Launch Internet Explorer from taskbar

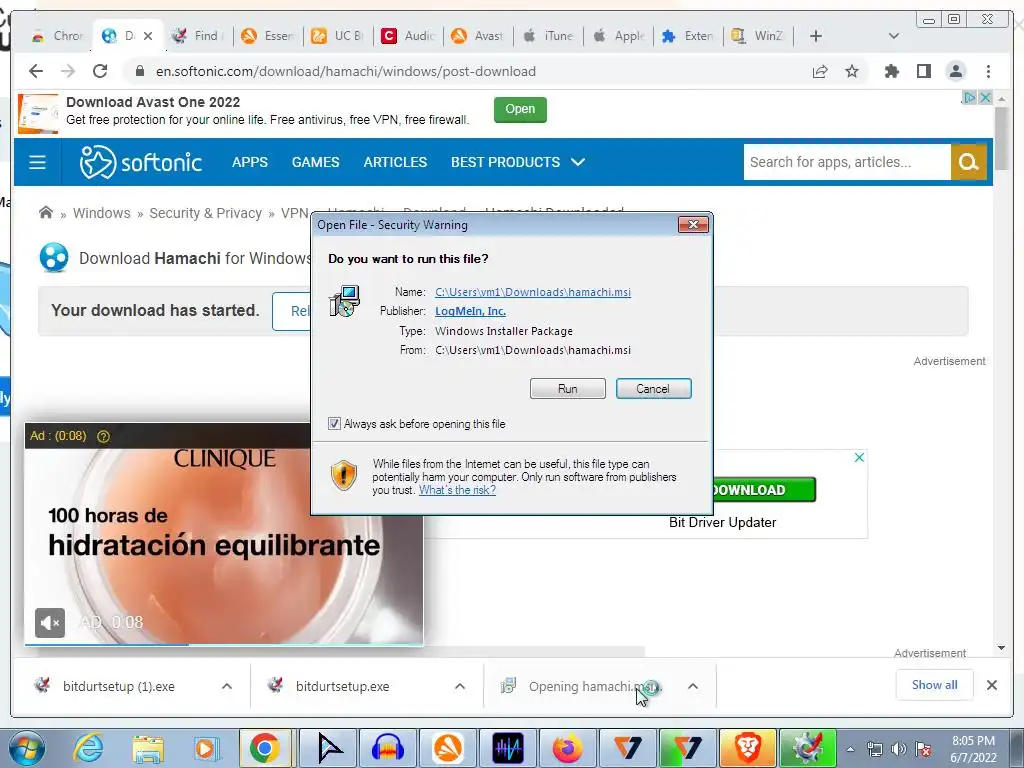click(88, 748)
